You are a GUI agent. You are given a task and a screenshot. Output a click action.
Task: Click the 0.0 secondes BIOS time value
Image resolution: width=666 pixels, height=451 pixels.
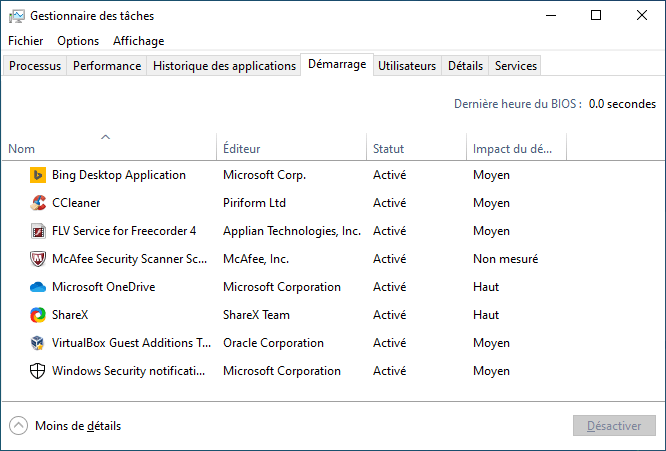[622, 104]
